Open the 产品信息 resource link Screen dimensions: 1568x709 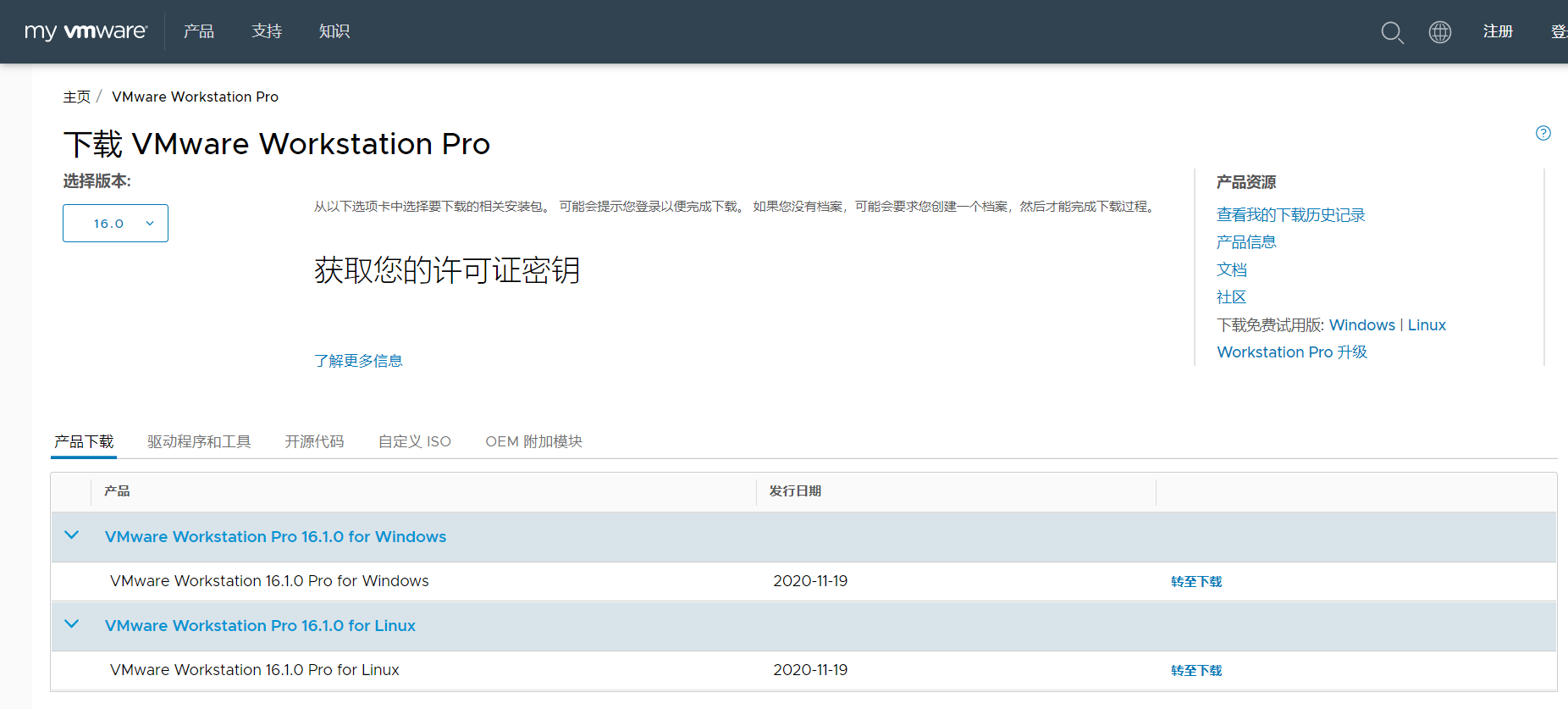tap(1246, 242)
